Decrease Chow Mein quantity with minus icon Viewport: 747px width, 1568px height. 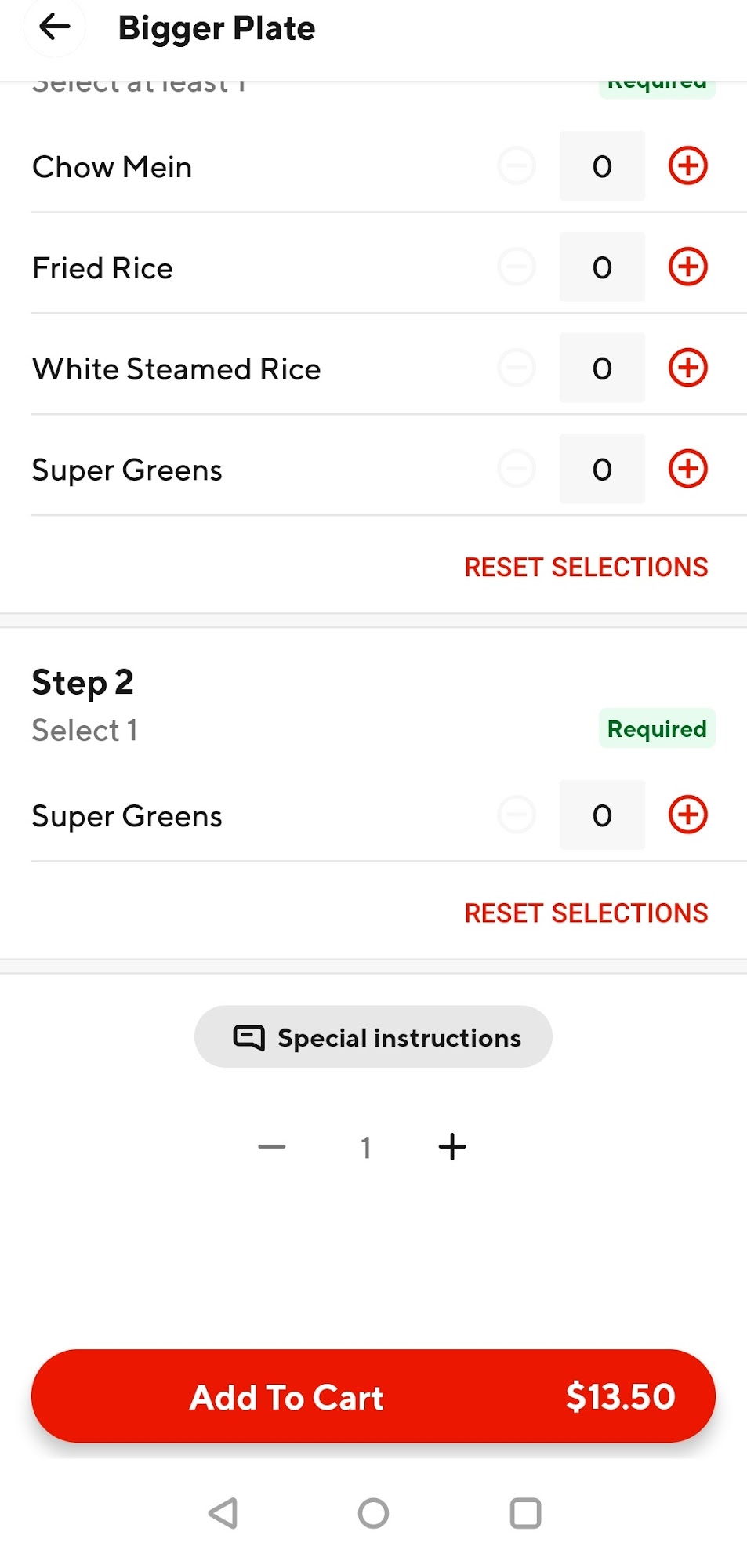tap(517, 166)
